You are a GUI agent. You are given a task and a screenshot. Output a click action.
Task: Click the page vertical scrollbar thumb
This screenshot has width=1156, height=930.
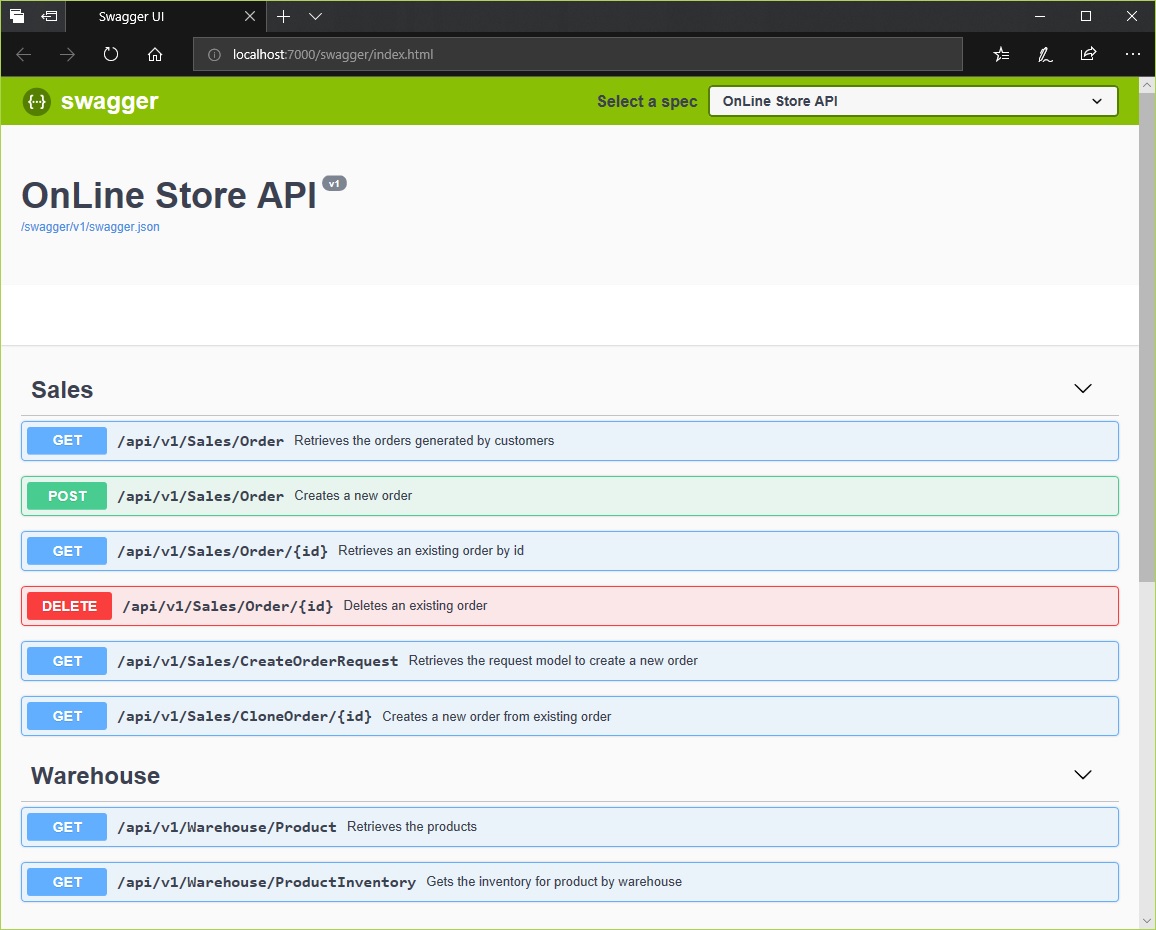[1146, 337]
